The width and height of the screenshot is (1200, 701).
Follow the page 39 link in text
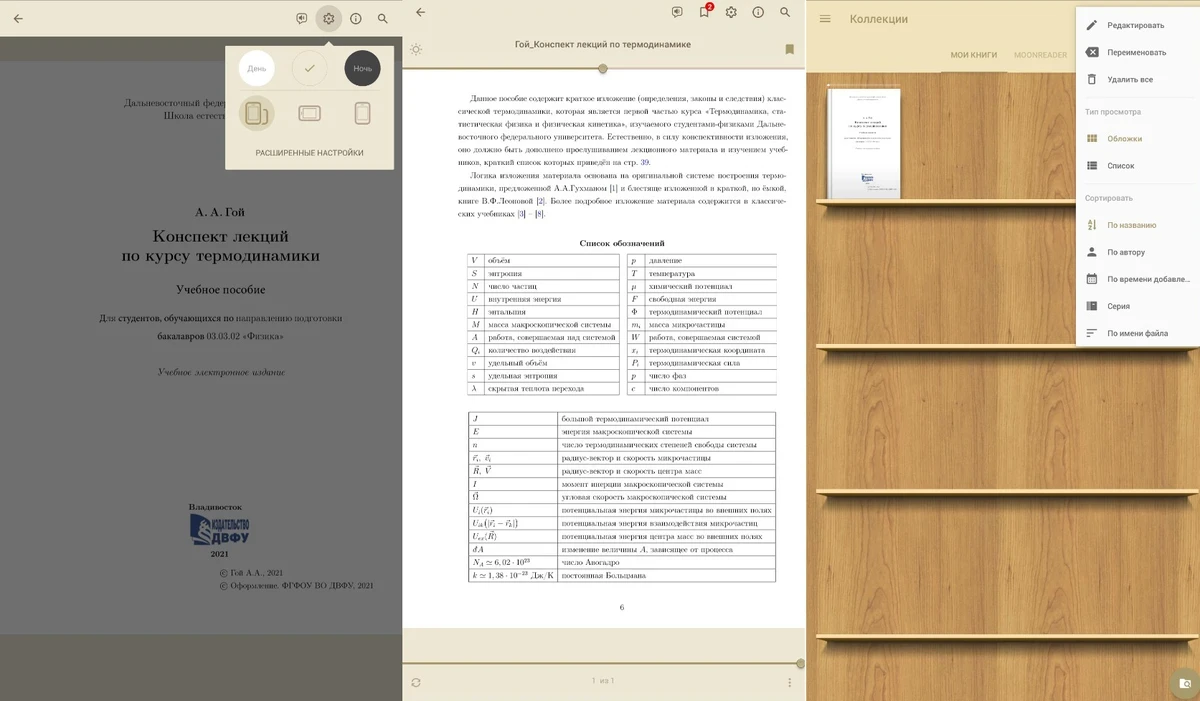click(x=645, y=162)
